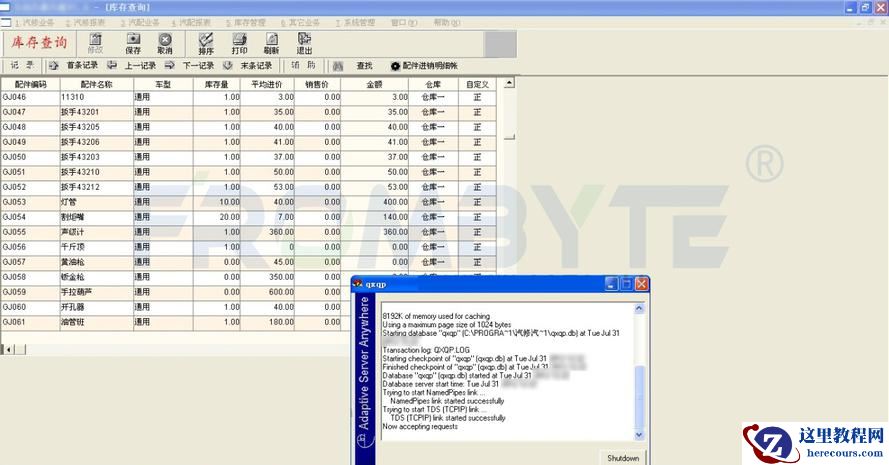Click the 自定义 column header
889x465 pixels.
477,84
